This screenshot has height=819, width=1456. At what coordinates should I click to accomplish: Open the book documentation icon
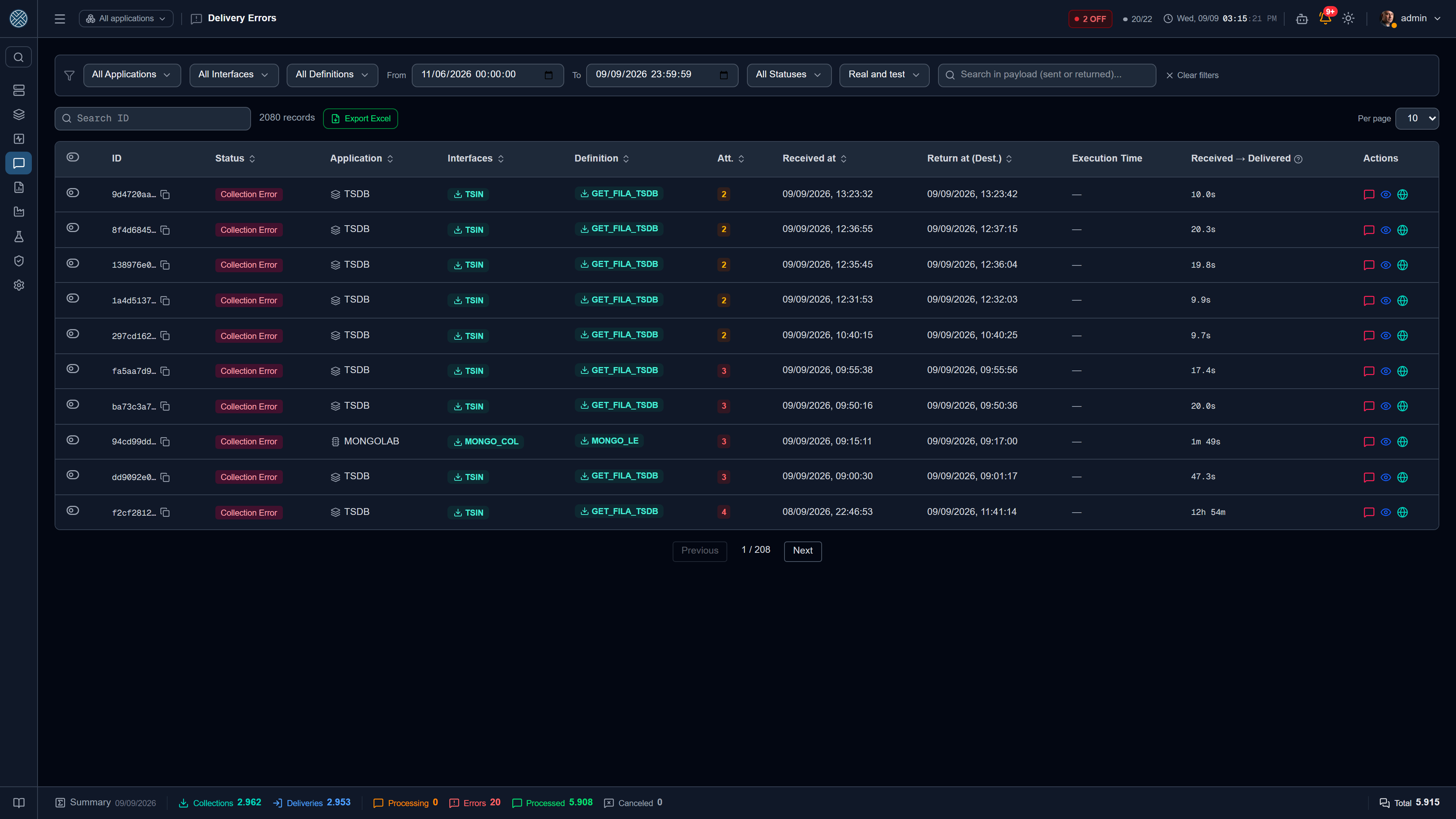point(19,803)
